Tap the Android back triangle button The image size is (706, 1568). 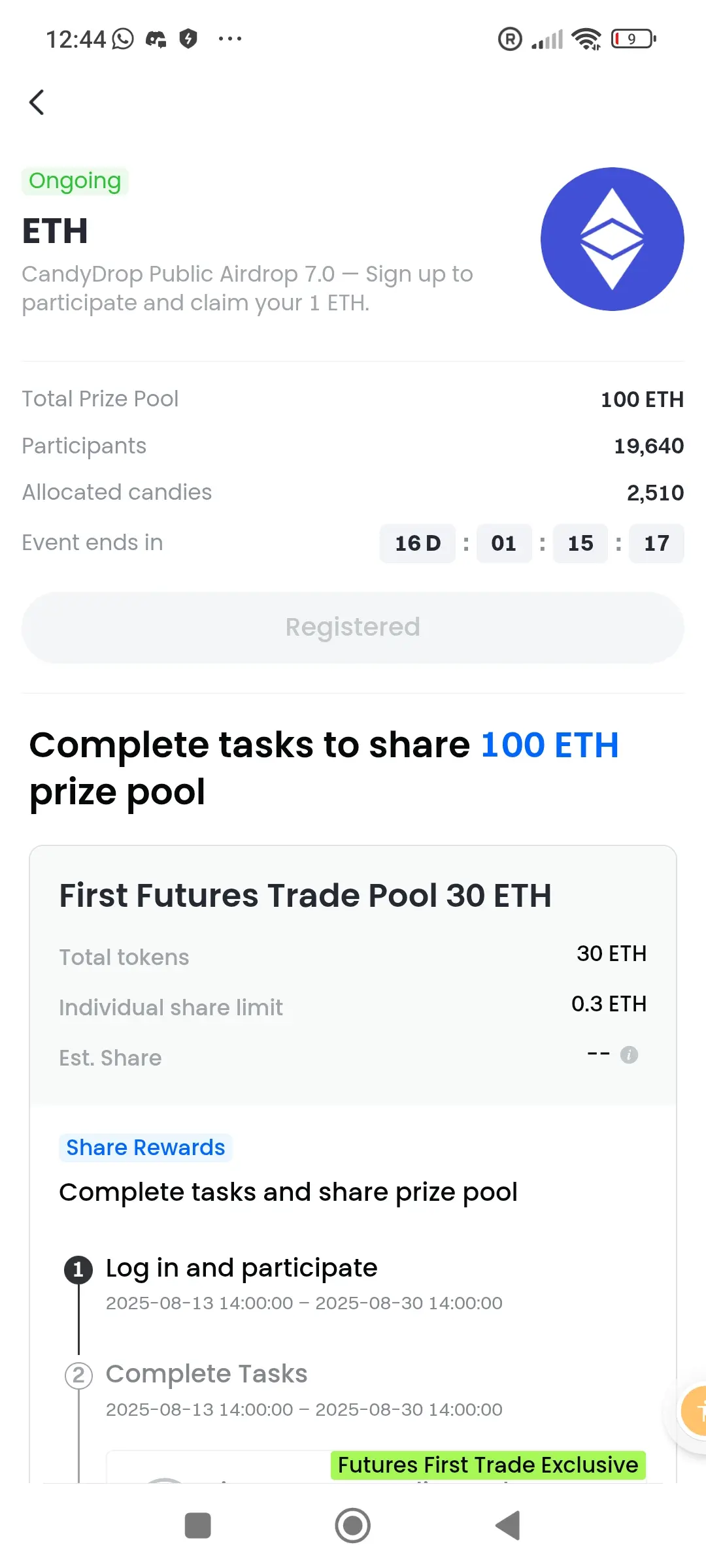[x=508, y=1526]
